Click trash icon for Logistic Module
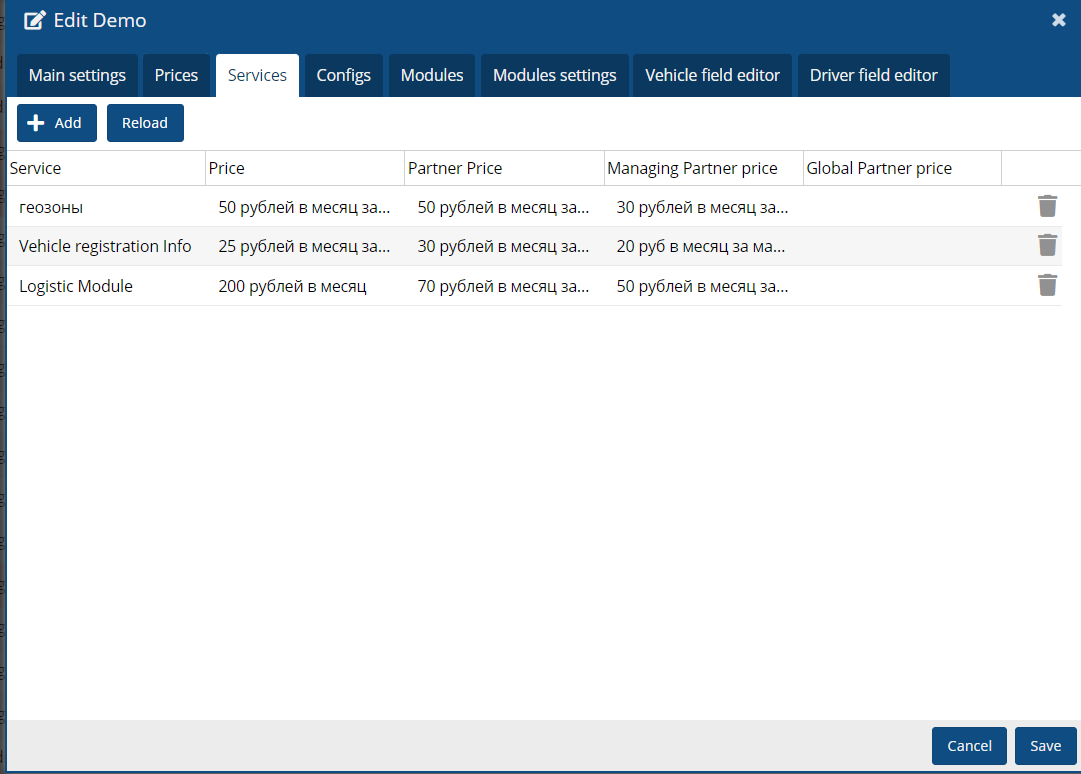Viewport: 1081px width, 774px height. tap(1047, 286)
